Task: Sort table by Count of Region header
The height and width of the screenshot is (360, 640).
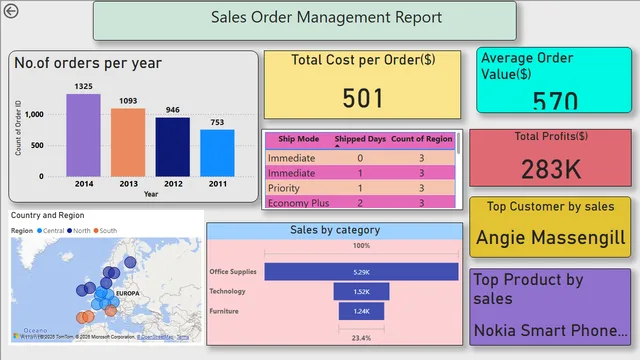Action: point(422,139)
